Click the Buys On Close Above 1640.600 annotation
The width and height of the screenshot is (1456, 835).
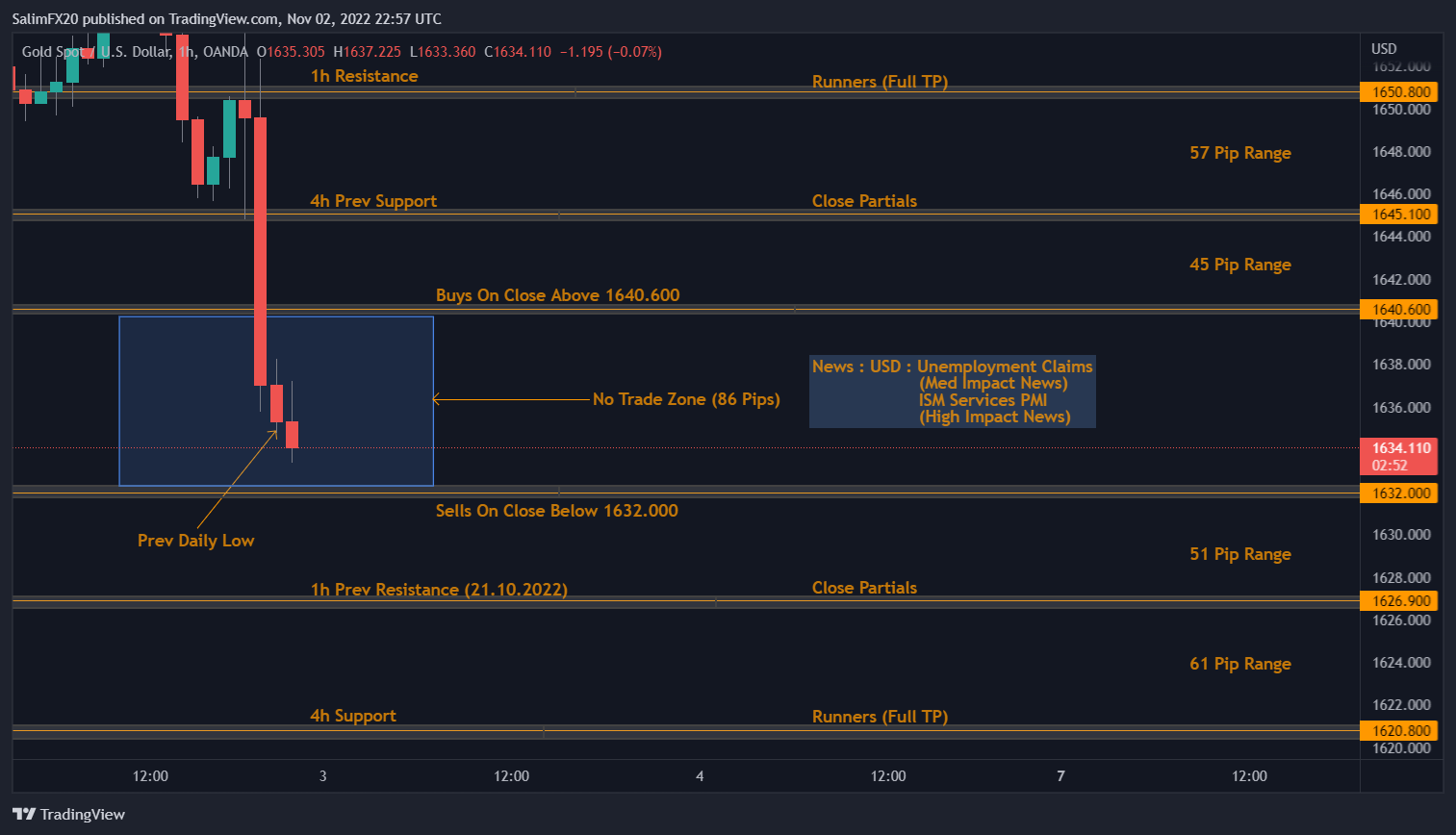(x=557, y=295)
